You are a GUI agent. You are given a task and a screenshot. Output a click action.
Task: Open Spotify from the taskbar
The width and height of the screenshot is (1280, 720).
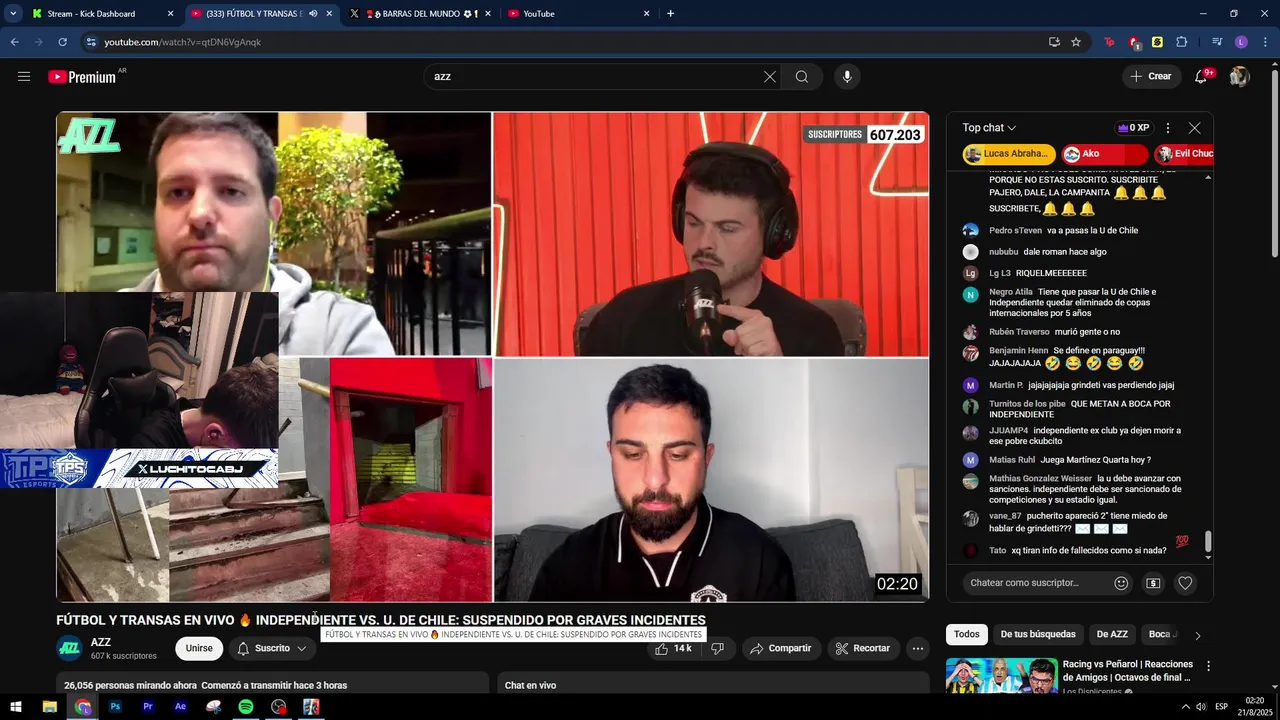[x=246, y=707]
